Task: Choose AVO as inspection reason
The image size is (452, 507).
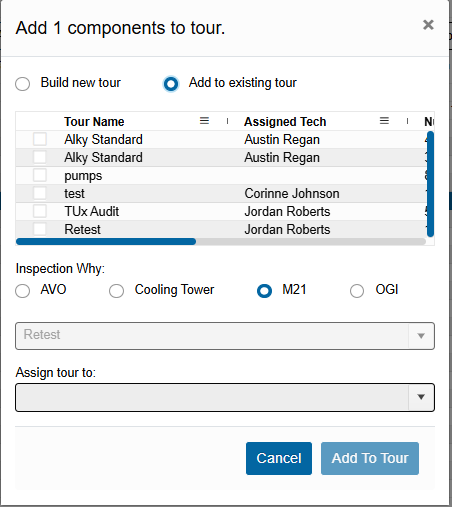Action: 23,291
